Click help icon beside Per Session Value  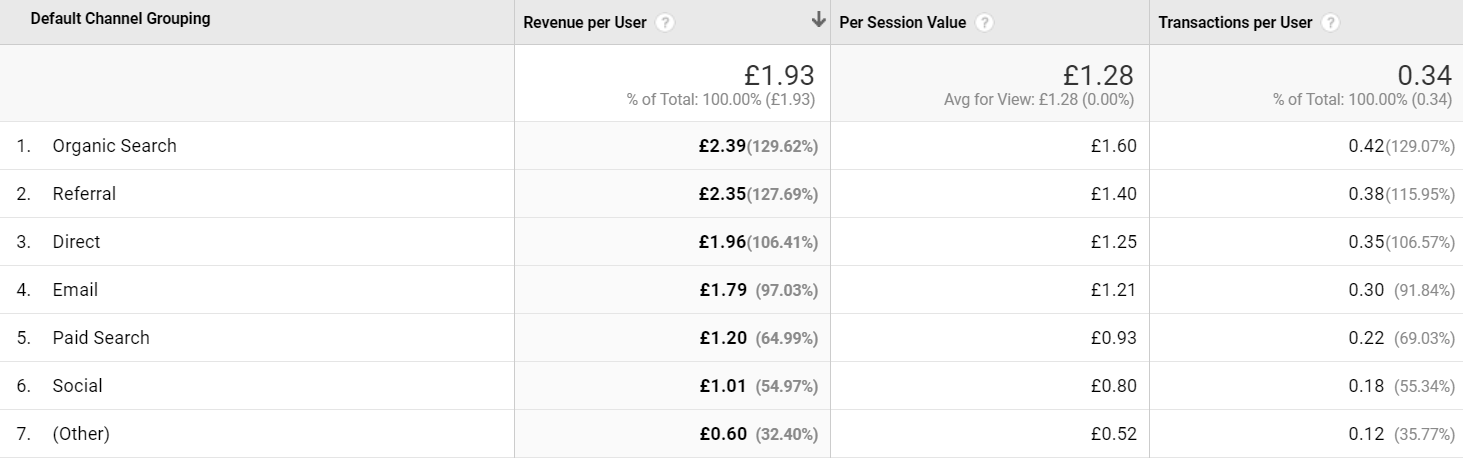pyautogui.click(x=985, y=23)
